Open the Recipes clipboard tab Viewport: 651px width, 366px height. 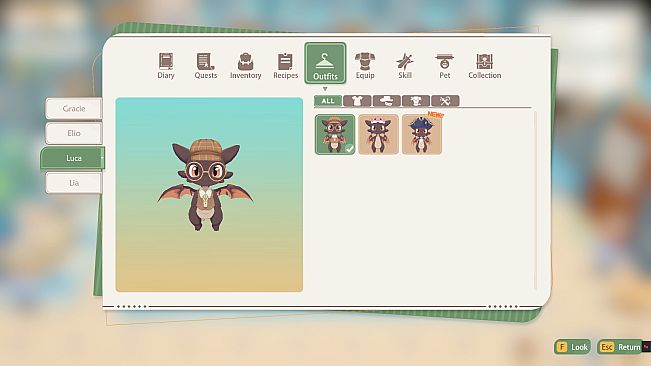tap(285, 66)
